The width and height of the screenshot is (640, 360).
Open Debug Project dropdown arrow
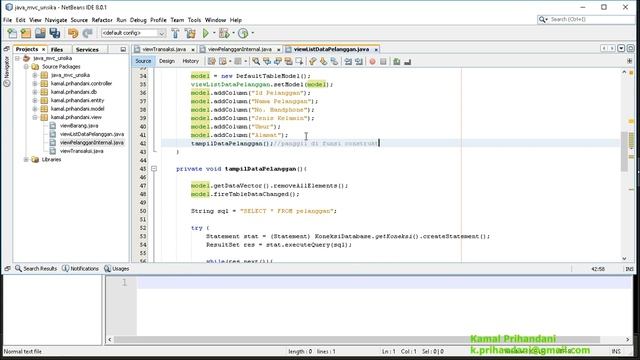coord(233,33)
